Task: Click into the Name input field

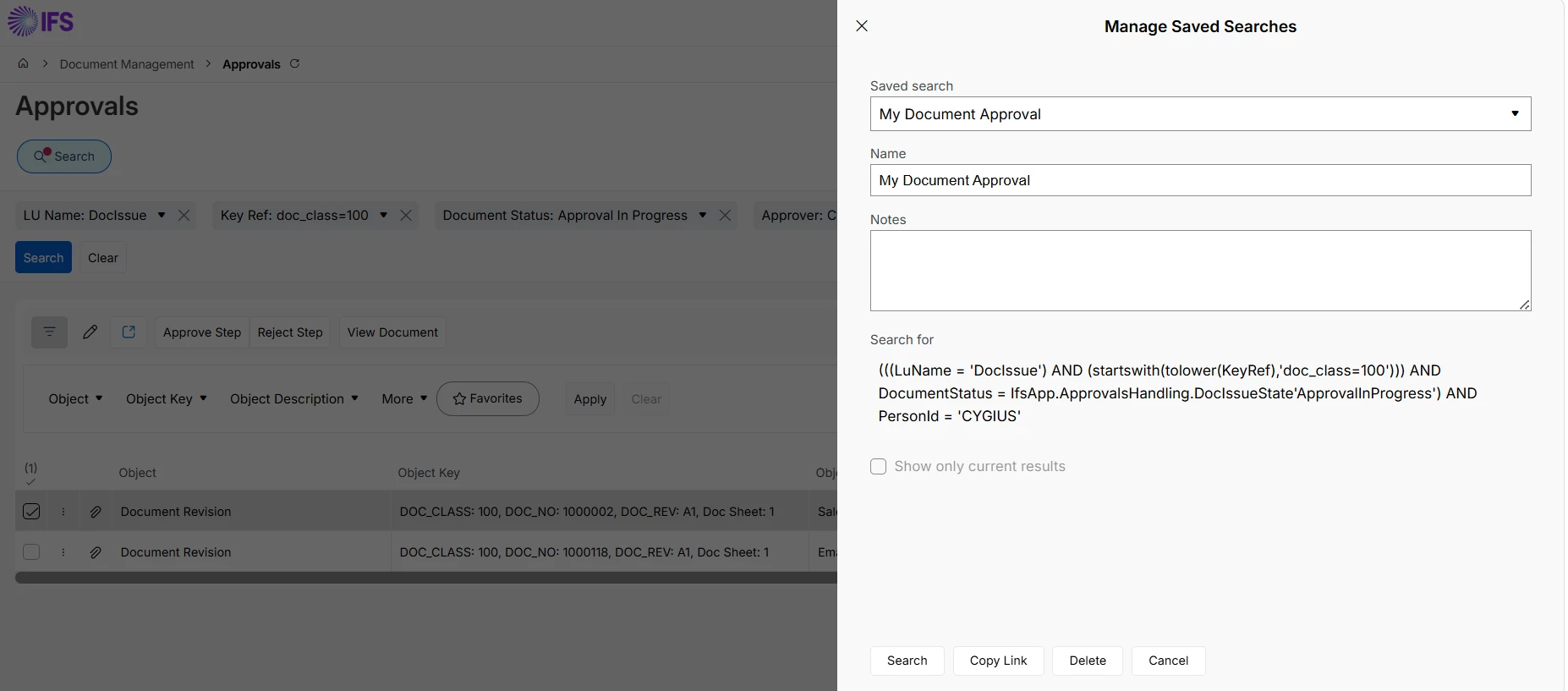Action: (1200, 180)
